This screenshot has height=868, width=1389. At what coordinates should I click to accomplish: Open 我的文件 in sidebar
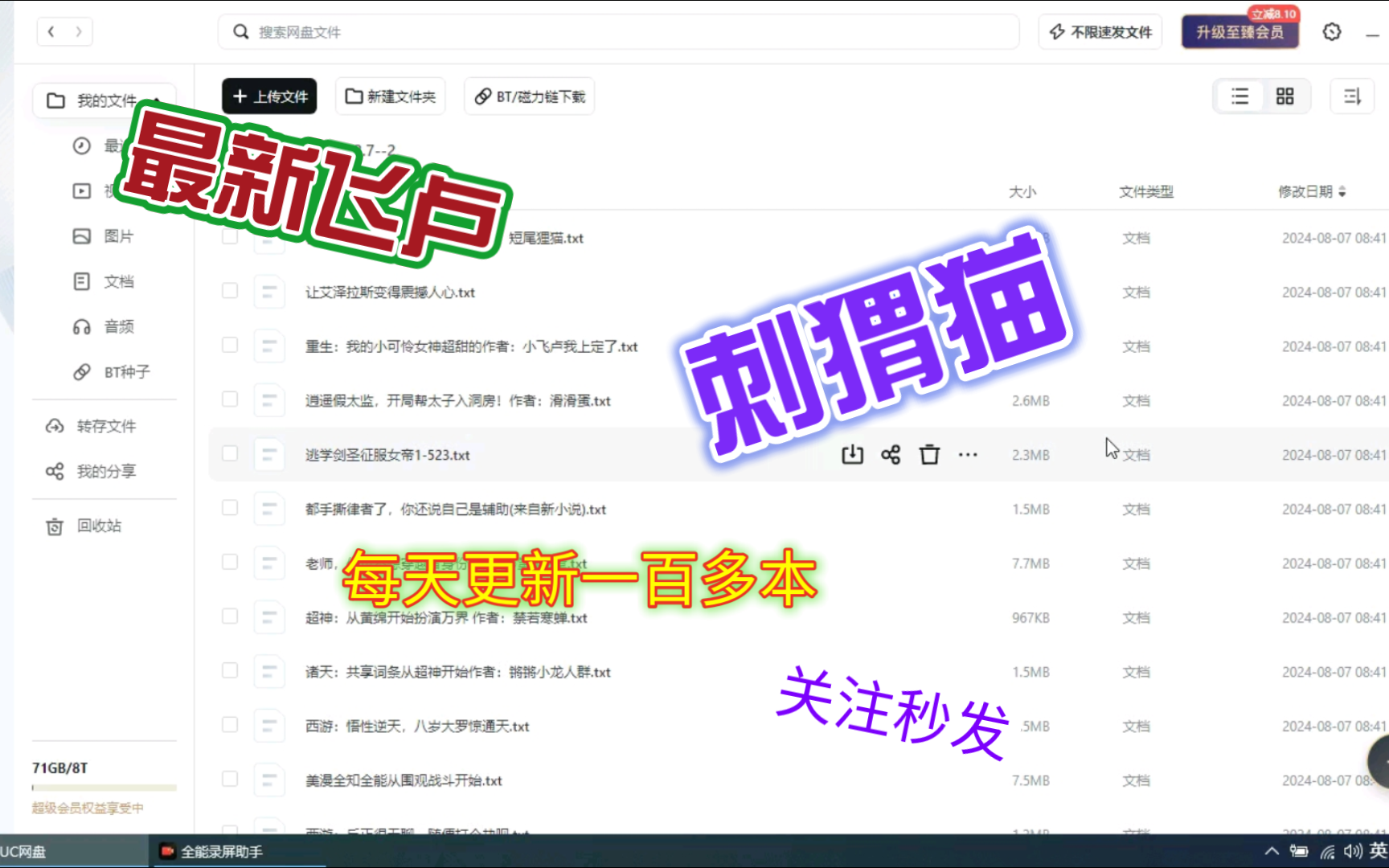point(104,100)
